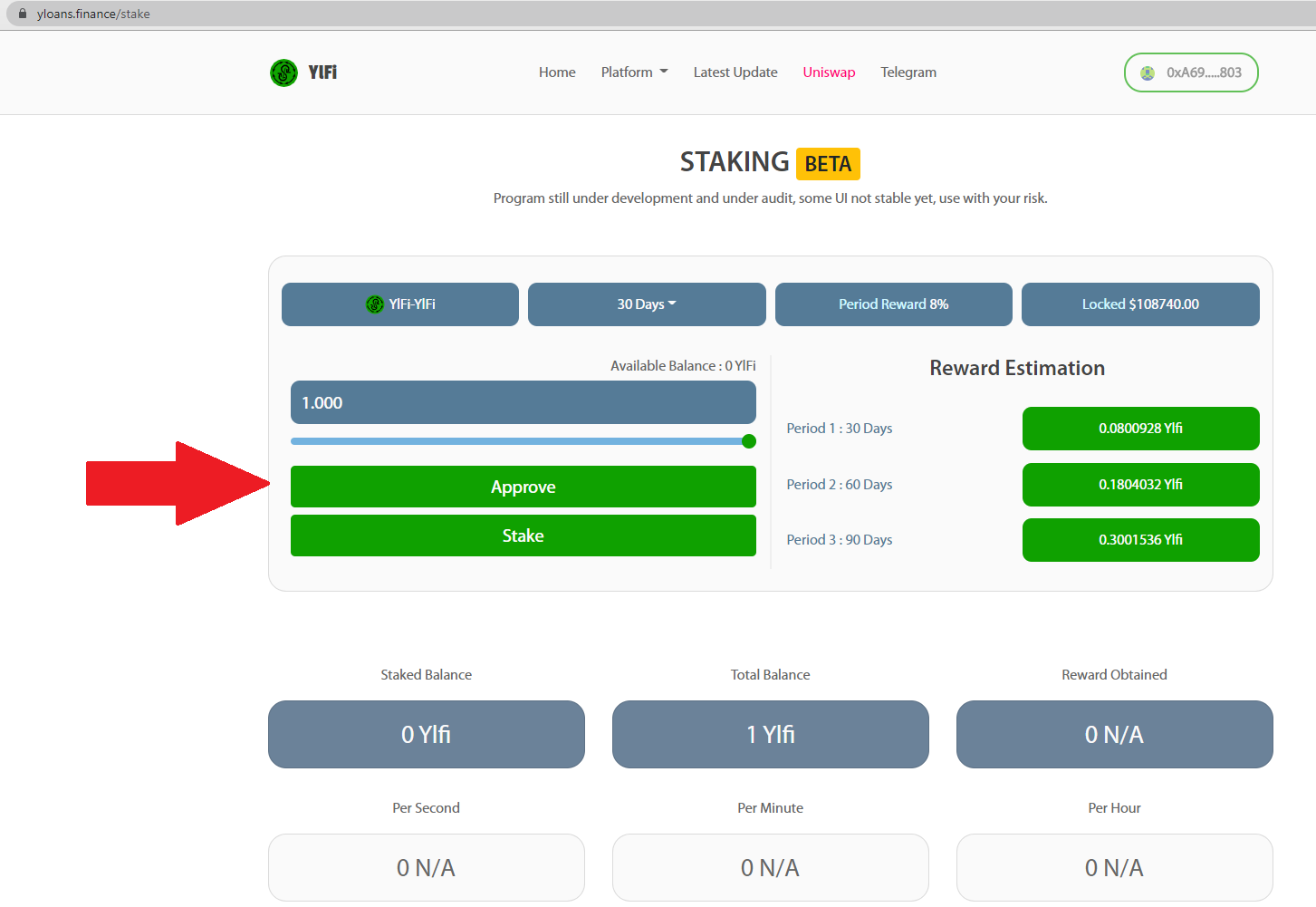Click the 'Per Hour' label
This screenshot has height=907, width=1316.
point(1115,808)
